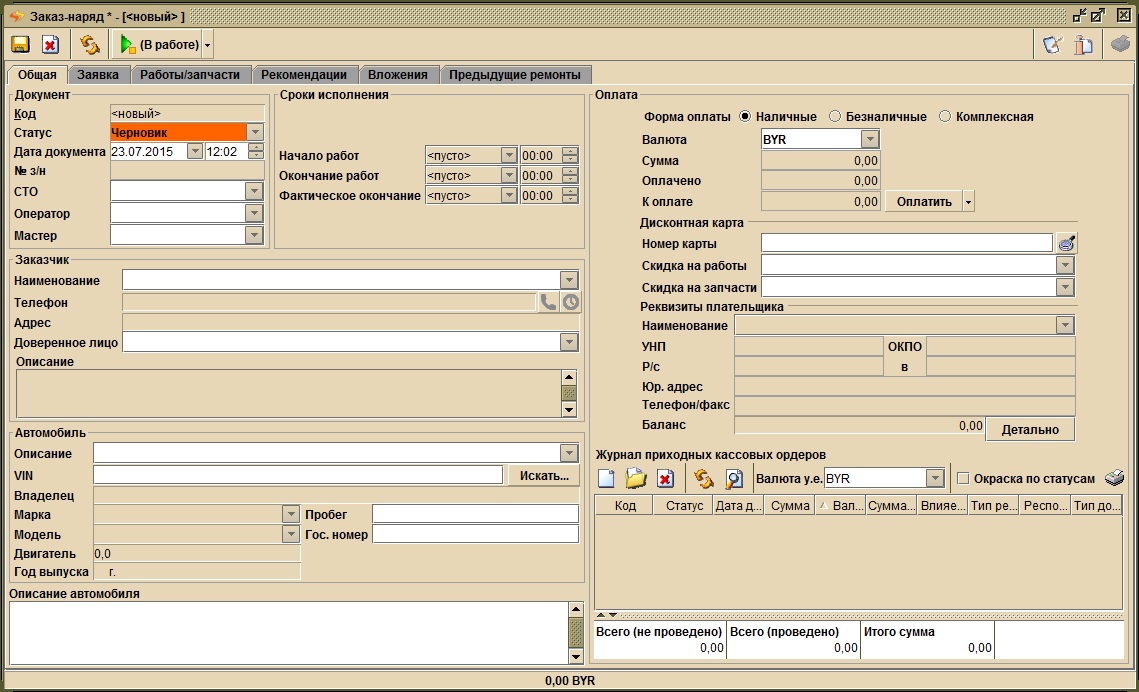Open cash order with folder icon
1139x692 pixels.
[636, 479]
